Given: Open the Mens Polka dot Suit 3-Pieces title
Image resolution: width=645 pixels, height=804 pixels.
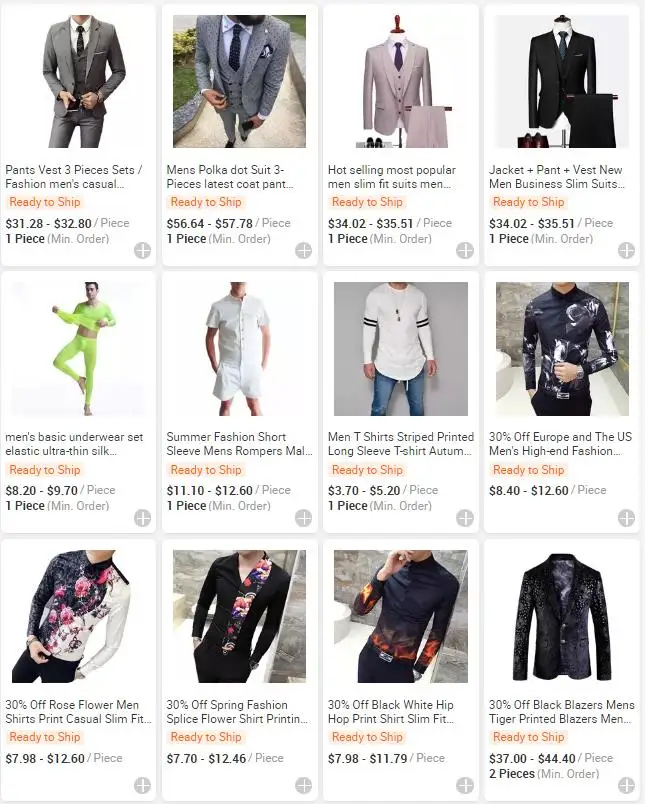Looking at the screenshot, I should tap(230, 177).
